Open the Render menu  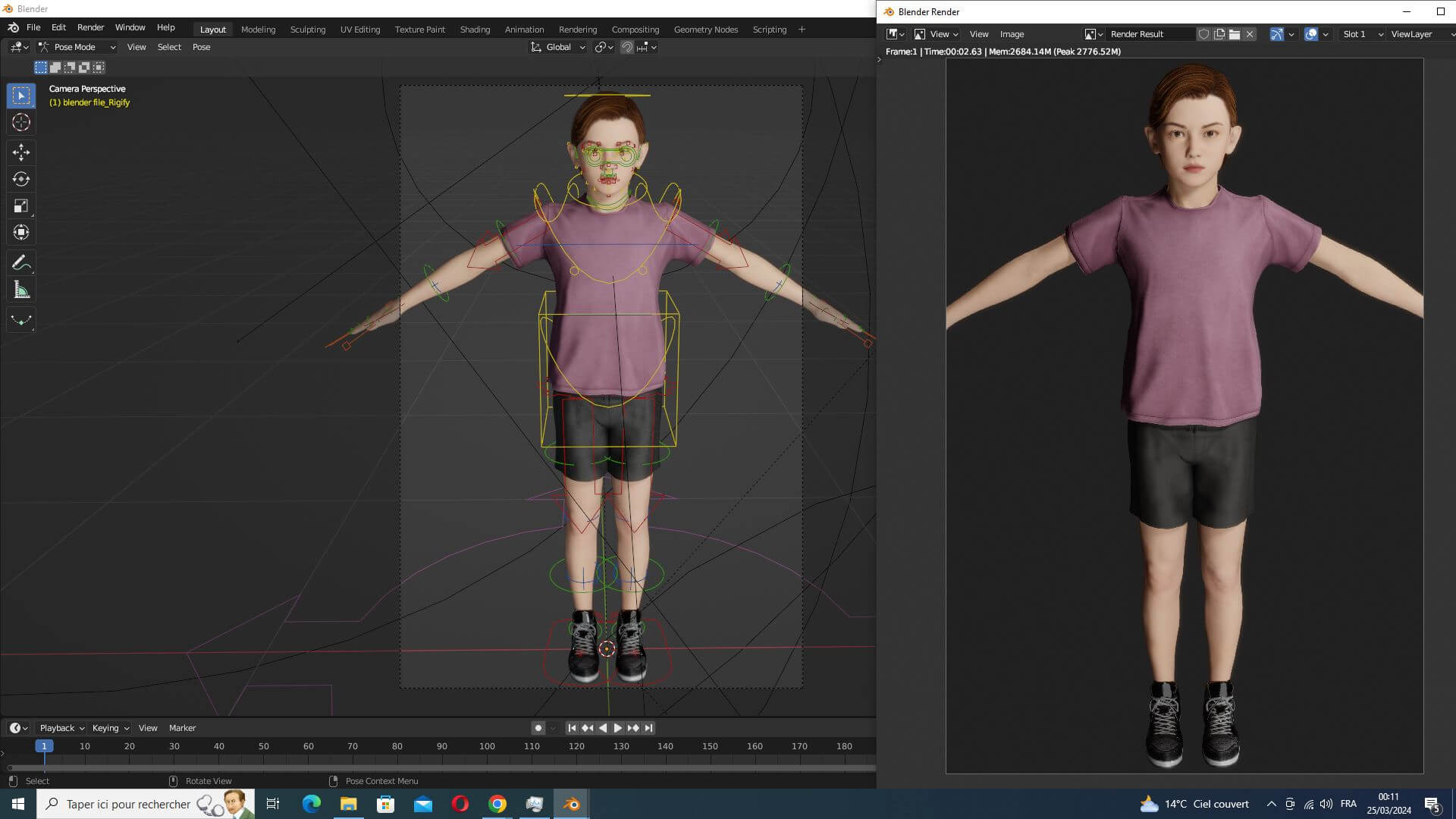90,27
